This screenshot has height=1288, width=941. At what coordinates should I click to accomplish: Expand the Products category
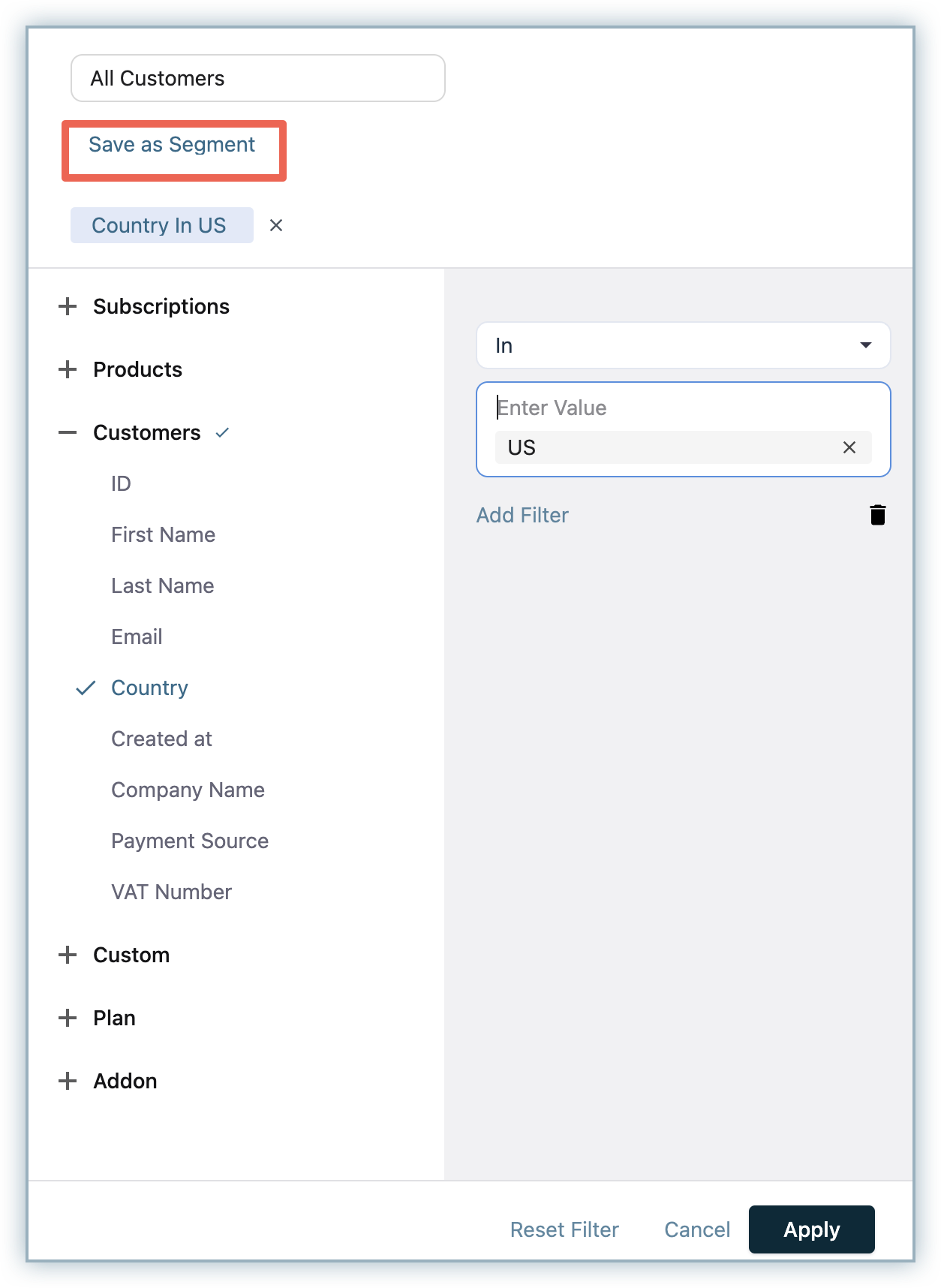(68, 369)
